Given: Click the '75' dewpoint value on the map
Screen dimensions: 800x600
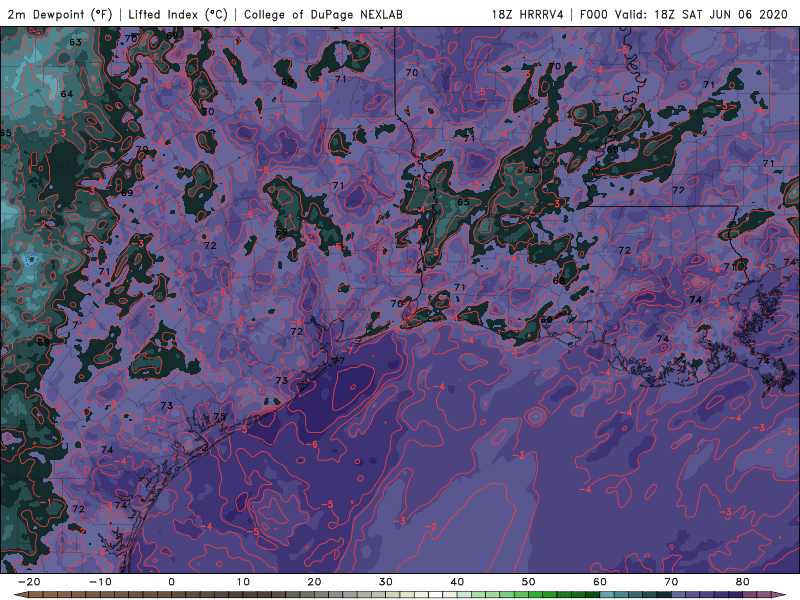Looking at the screenshot, I should (x=219, y=416).
